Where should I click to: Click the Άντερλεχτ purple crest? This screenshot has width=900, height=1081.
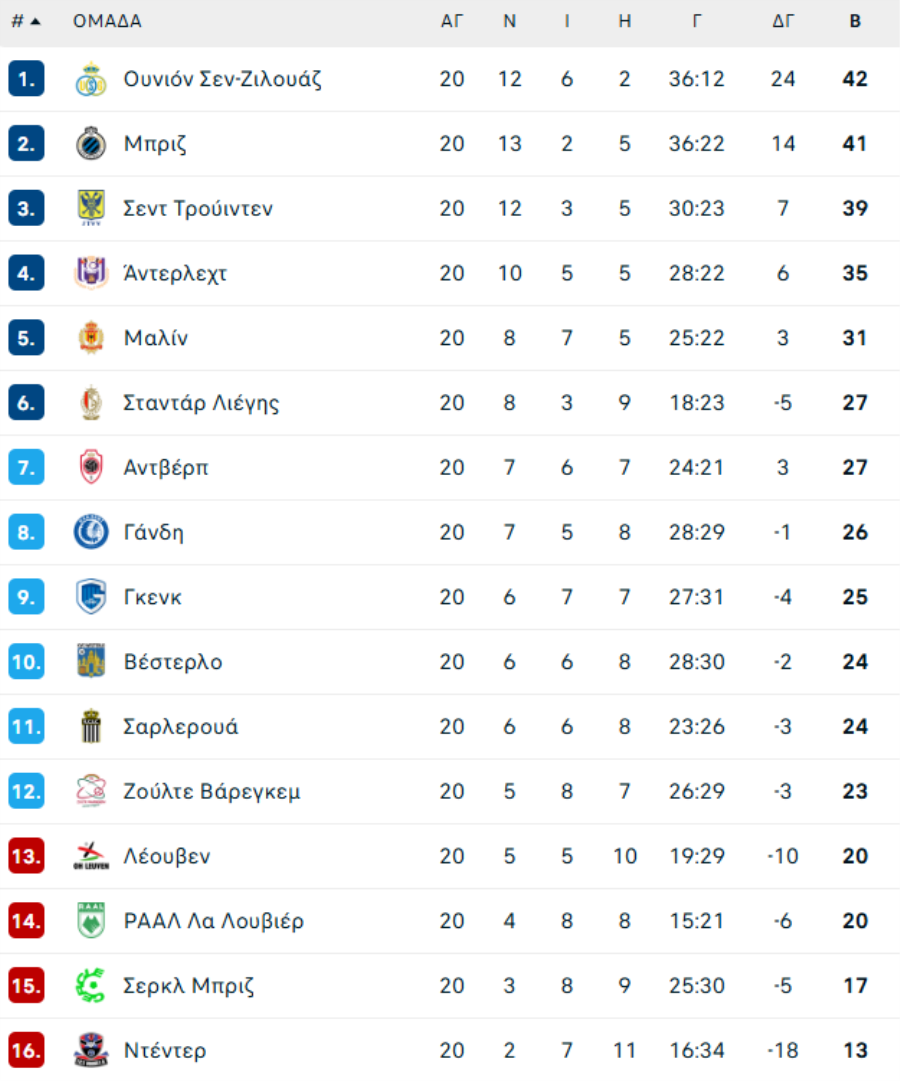91,273
